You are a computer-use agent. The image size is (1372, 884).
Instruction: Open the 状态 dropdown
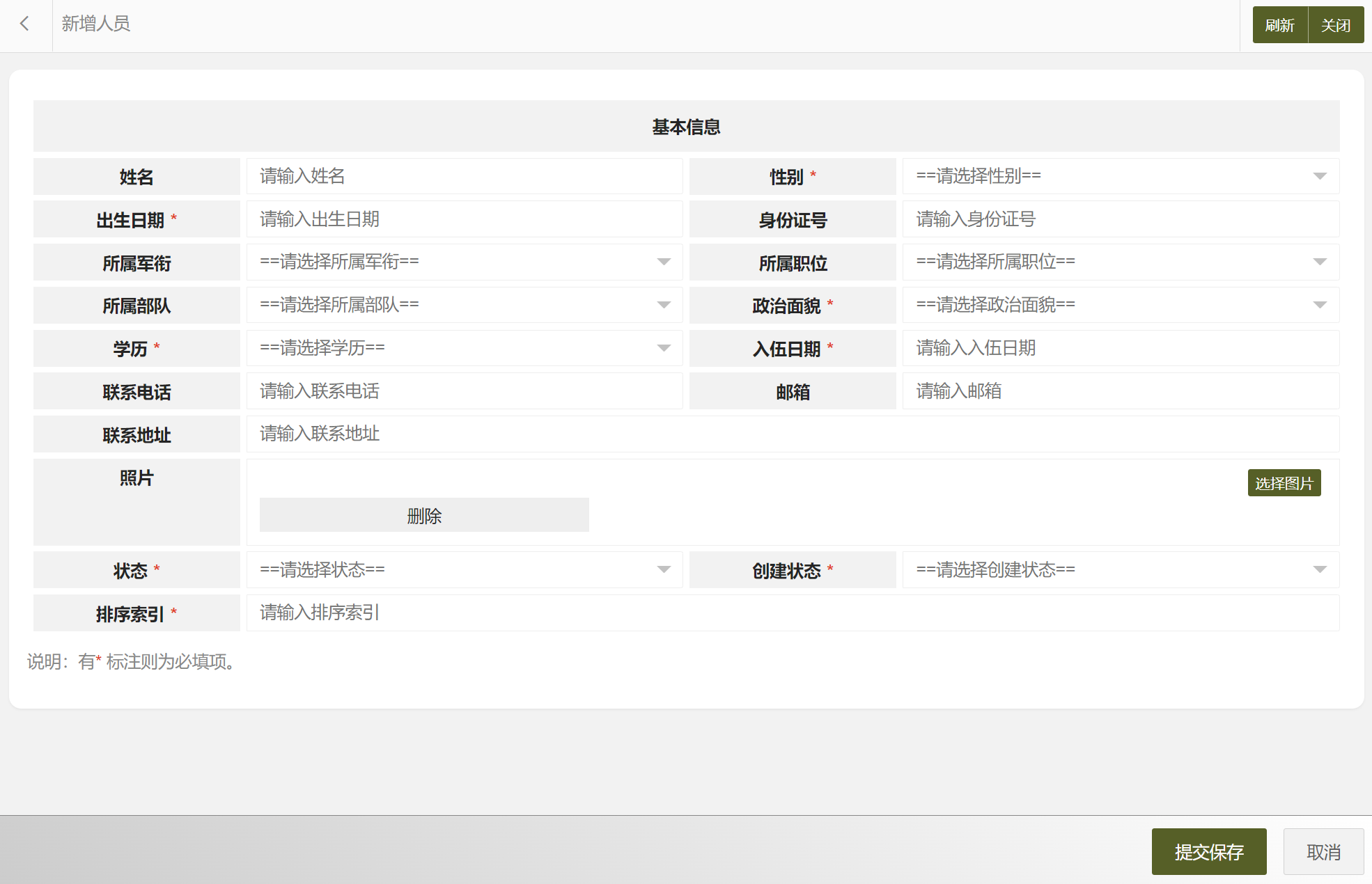(464, 570)
